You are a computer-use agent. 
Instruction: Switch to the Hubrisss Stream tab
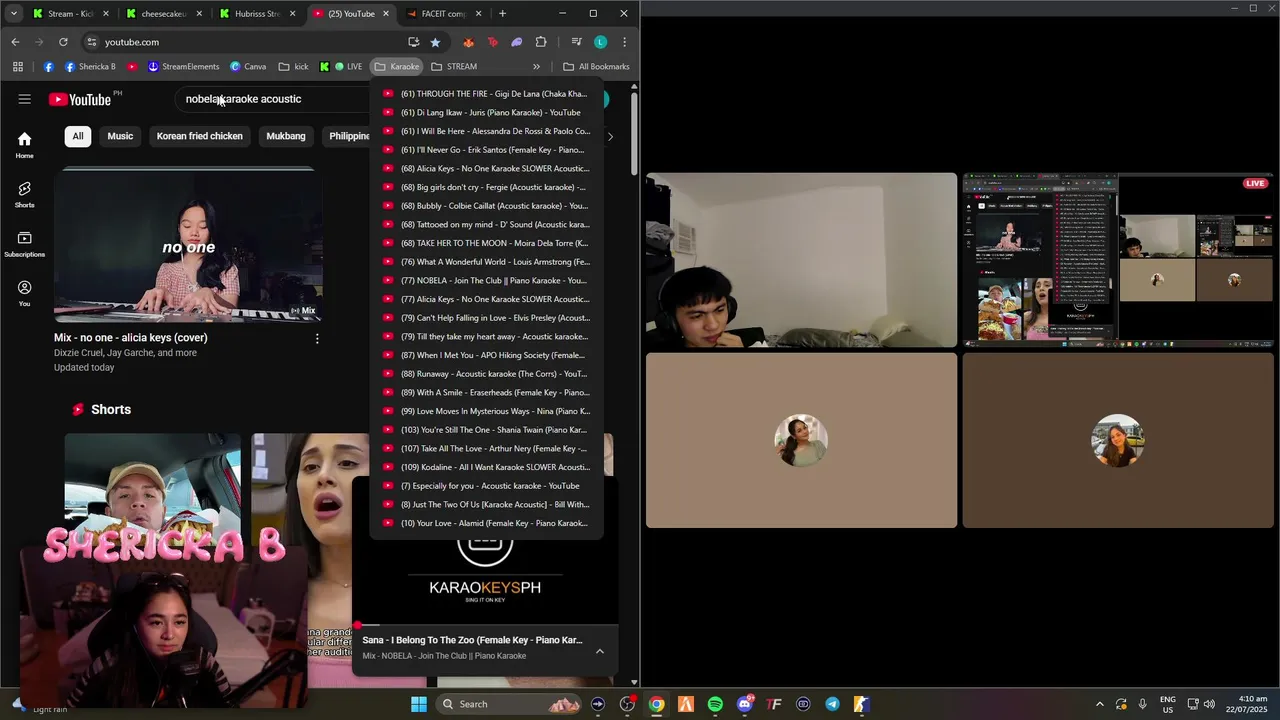tap(257, 14)
